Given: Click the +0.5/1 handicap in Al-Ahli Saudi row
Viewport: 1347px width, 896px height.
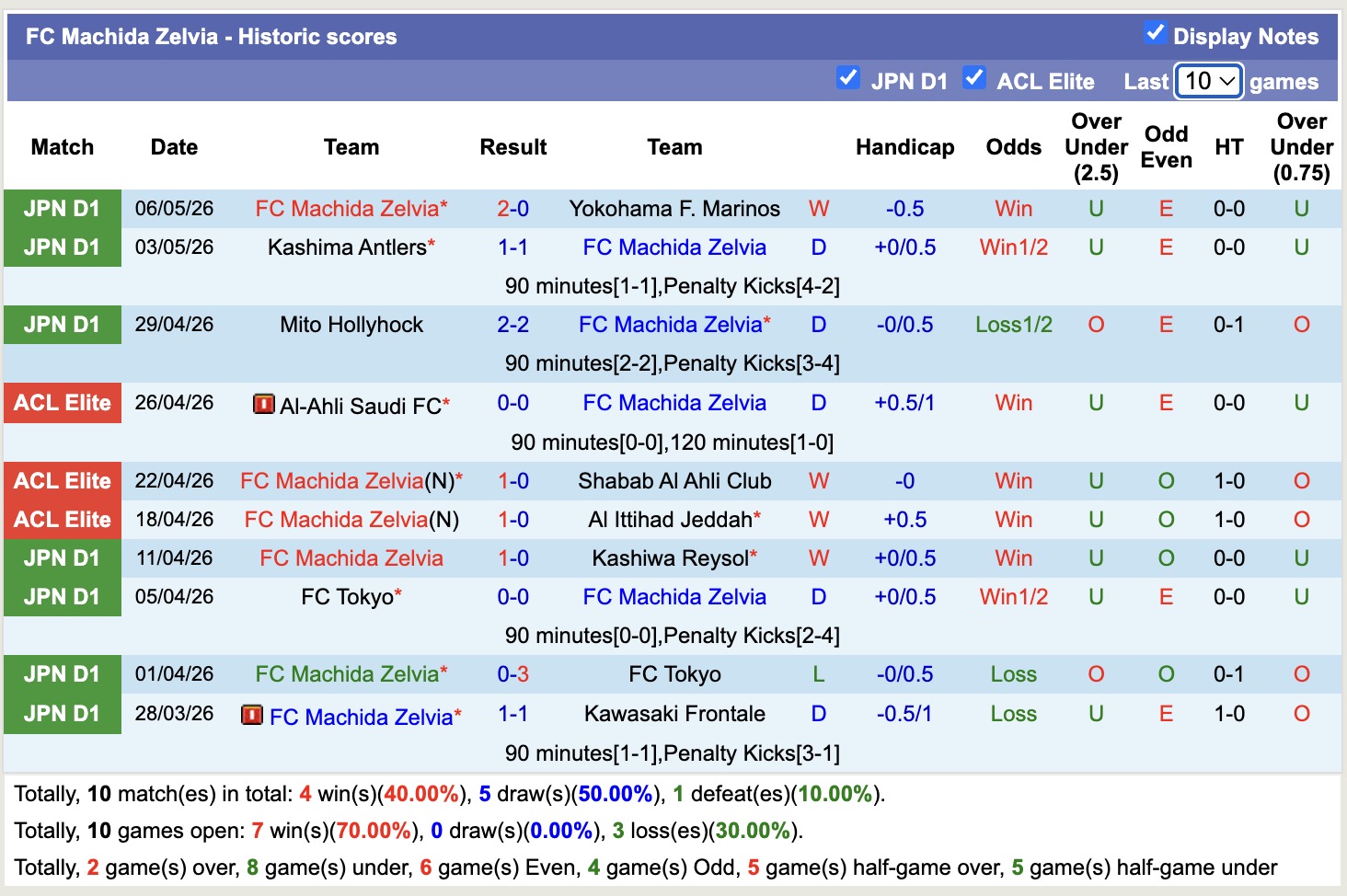Looking at the screenshot, I should (904, 403).
